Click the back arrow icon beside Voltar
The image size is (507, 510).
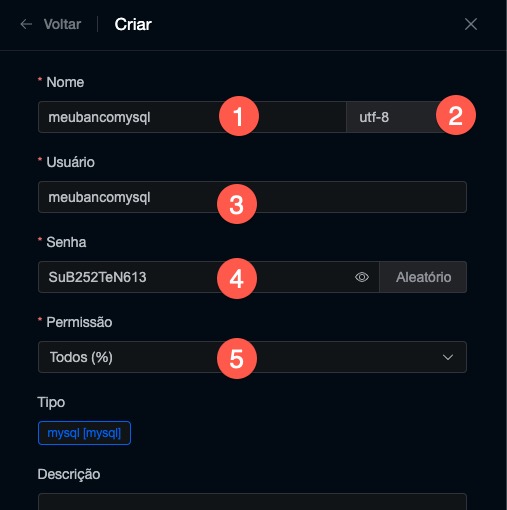[x=26, y=24]
